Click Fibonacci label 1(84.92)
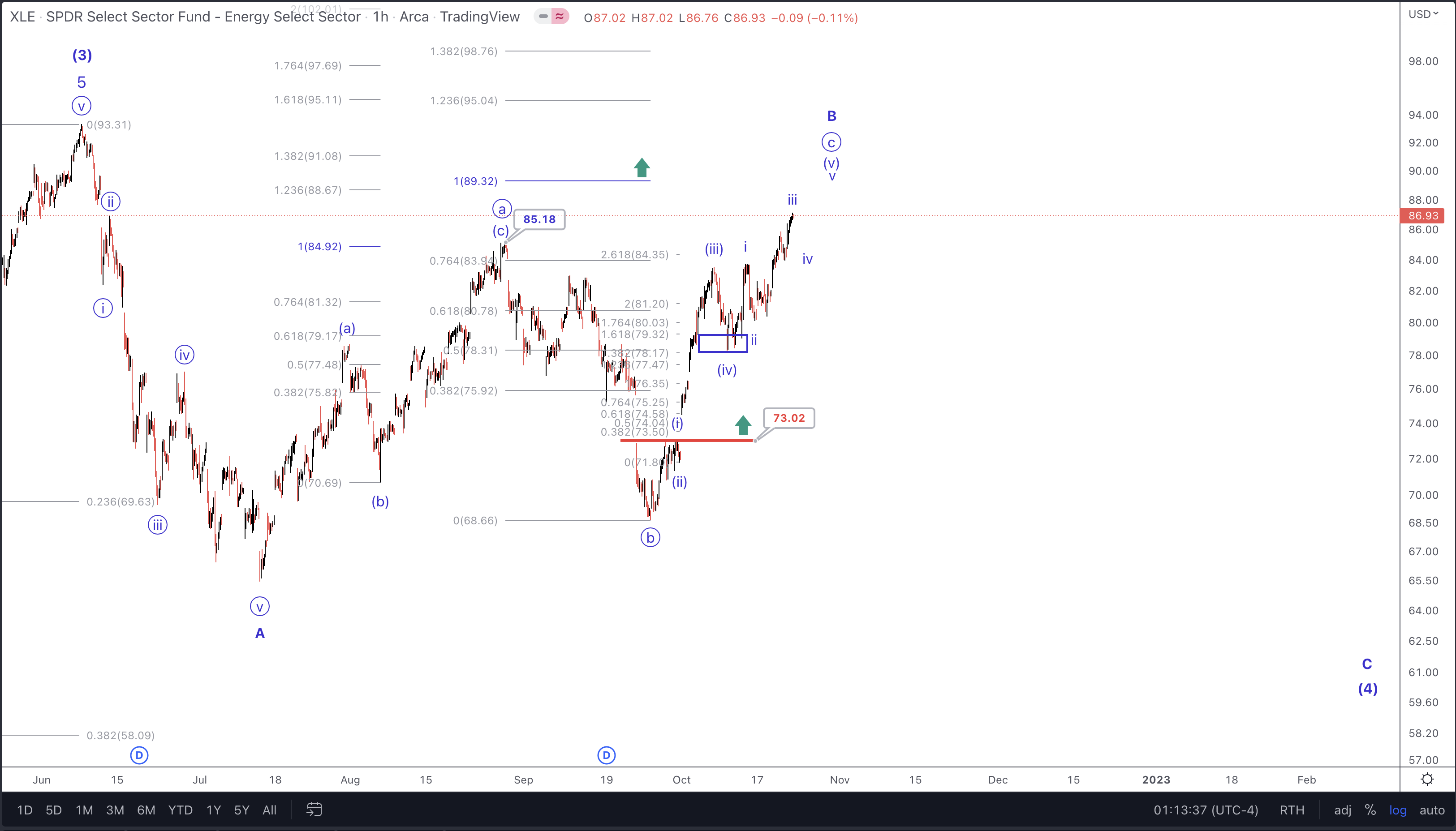Screen dimensions: 1456x831 point(319,247)
